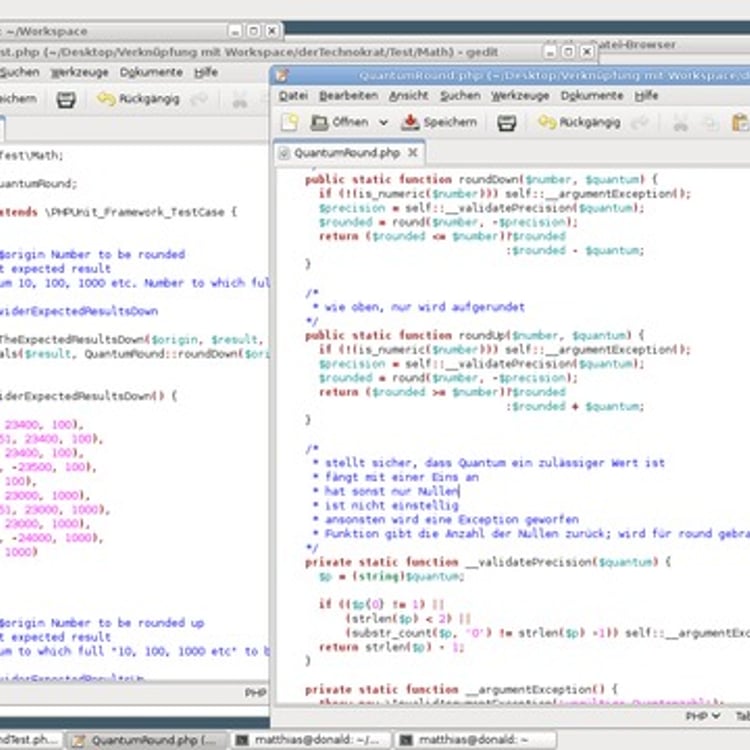This screenshot has width=750, height=750.
Task: Click comment 'ist nicht einstellig'
Action: tap(386, 506)
